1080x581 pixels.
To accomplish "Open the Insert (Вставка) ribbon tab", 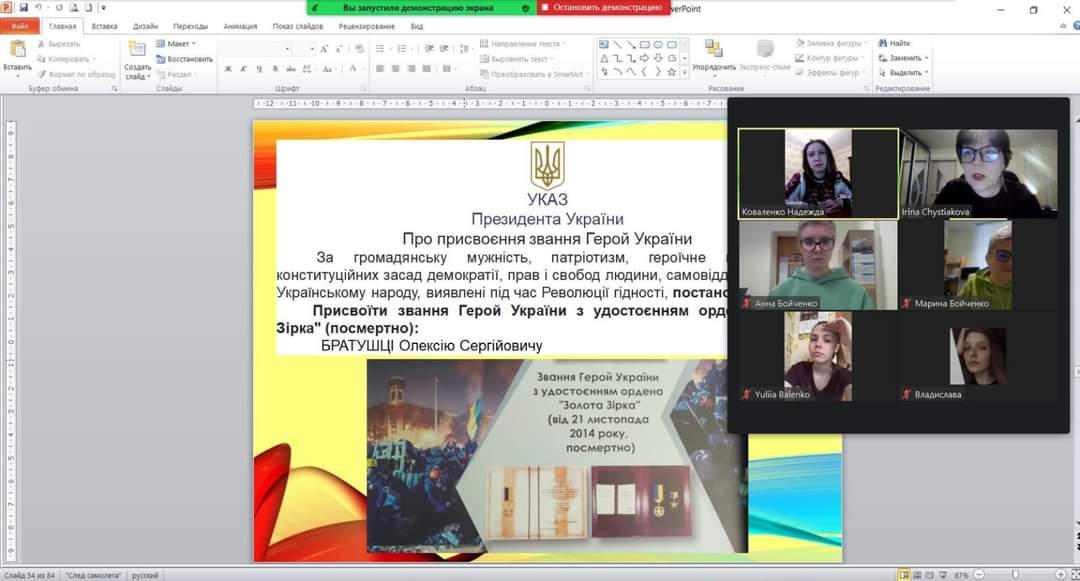I will point(105,26).
